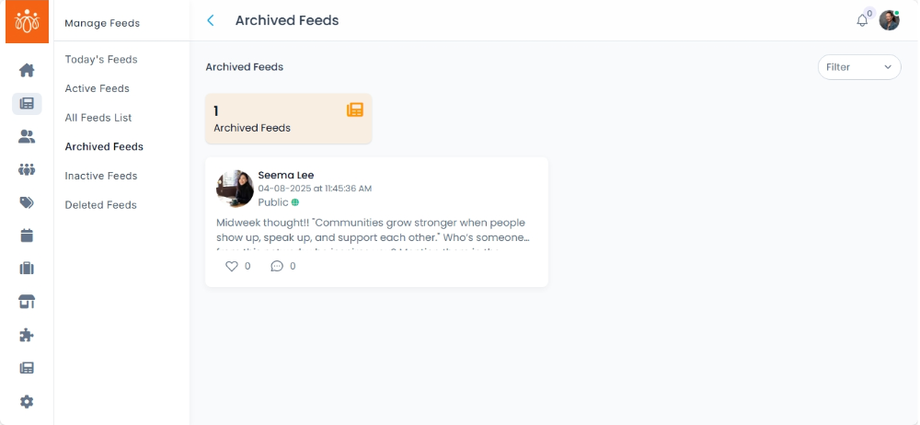
Task: Click the Home icon in sidebar
Action: coord(27,70)
